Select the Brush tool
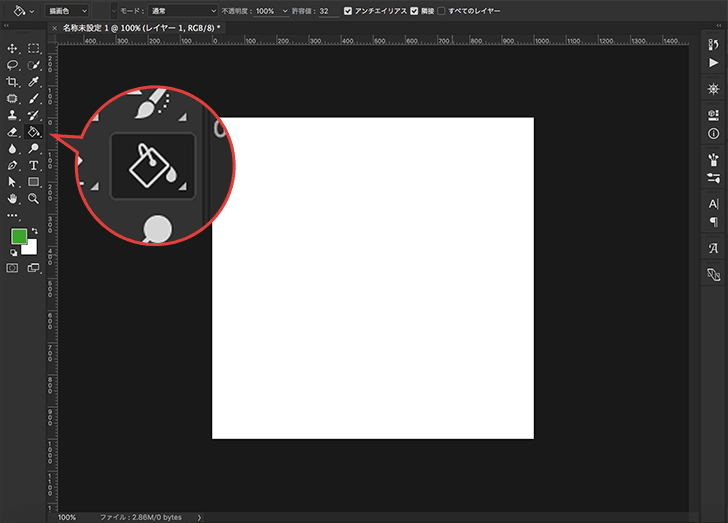728x523 pixels. tap(33, 98)
